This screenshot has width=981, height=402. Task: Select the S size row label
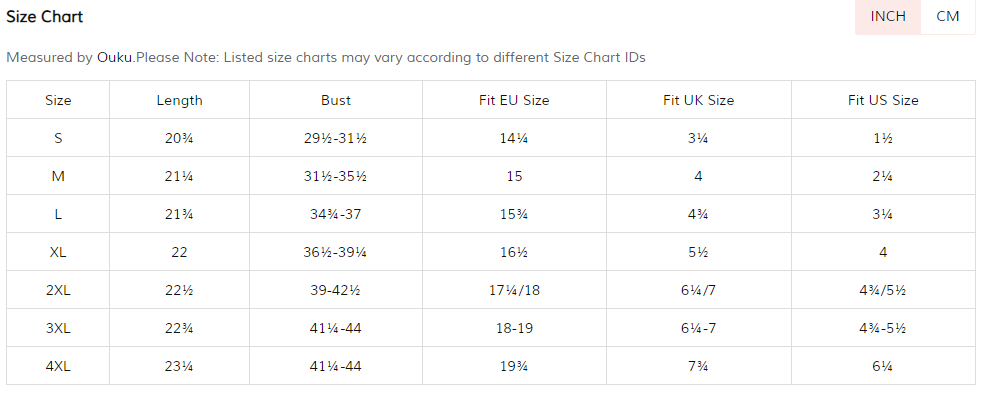58,138
